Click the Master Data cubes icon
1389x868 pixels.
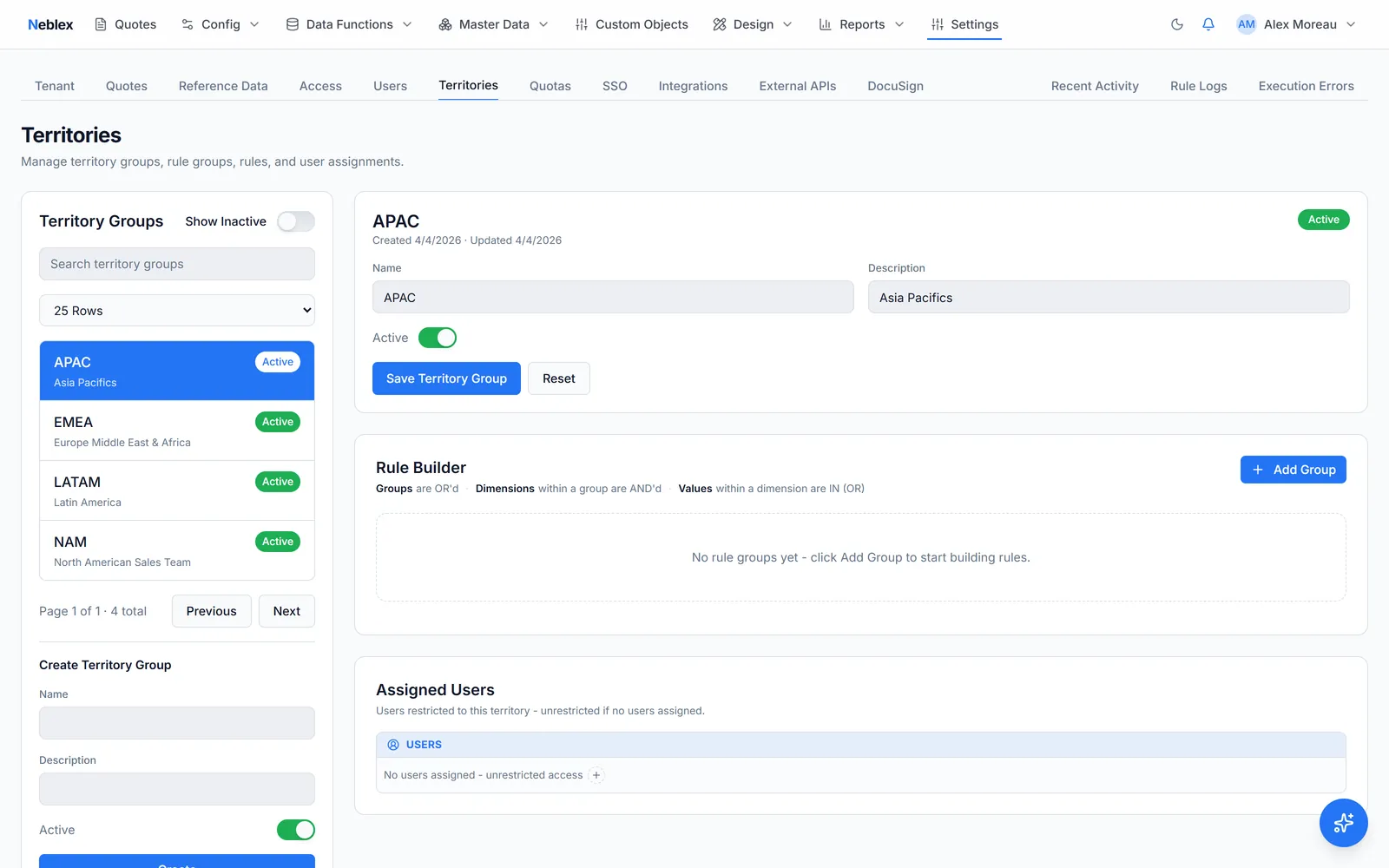pos(445,24)
